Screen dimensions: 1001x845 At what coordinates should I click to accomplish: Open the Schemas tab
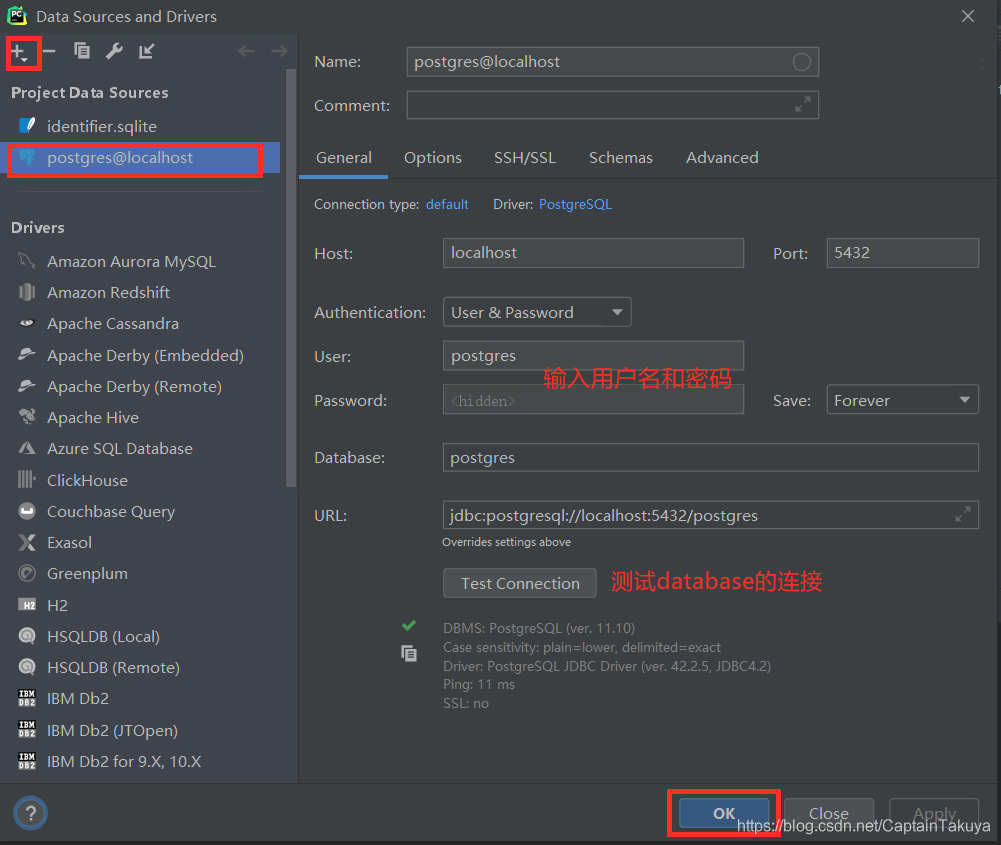pyautogui.click(x=621, y=158)
